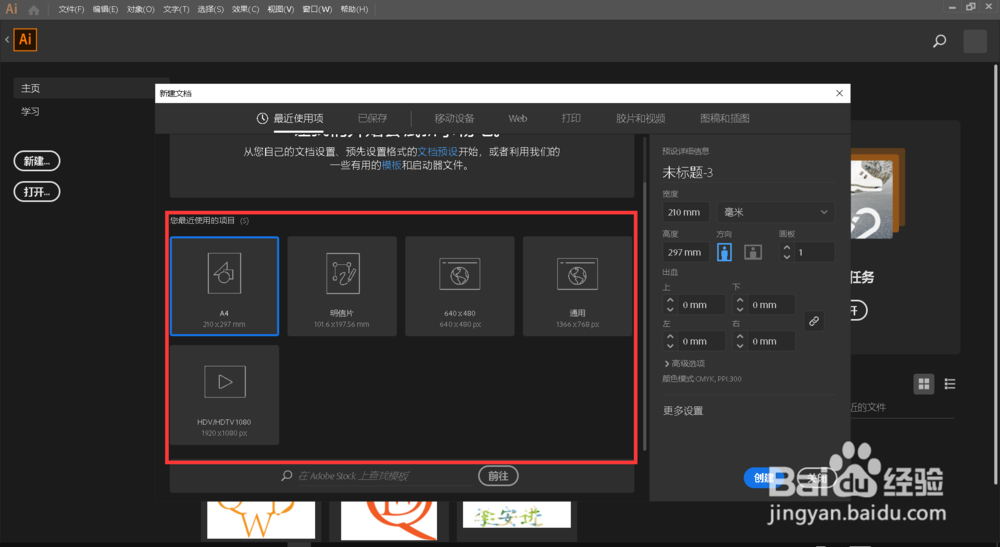Close the 新建文档 dialog with X
This screenshot has width=1000, height=547.
[x=839, y=93]
